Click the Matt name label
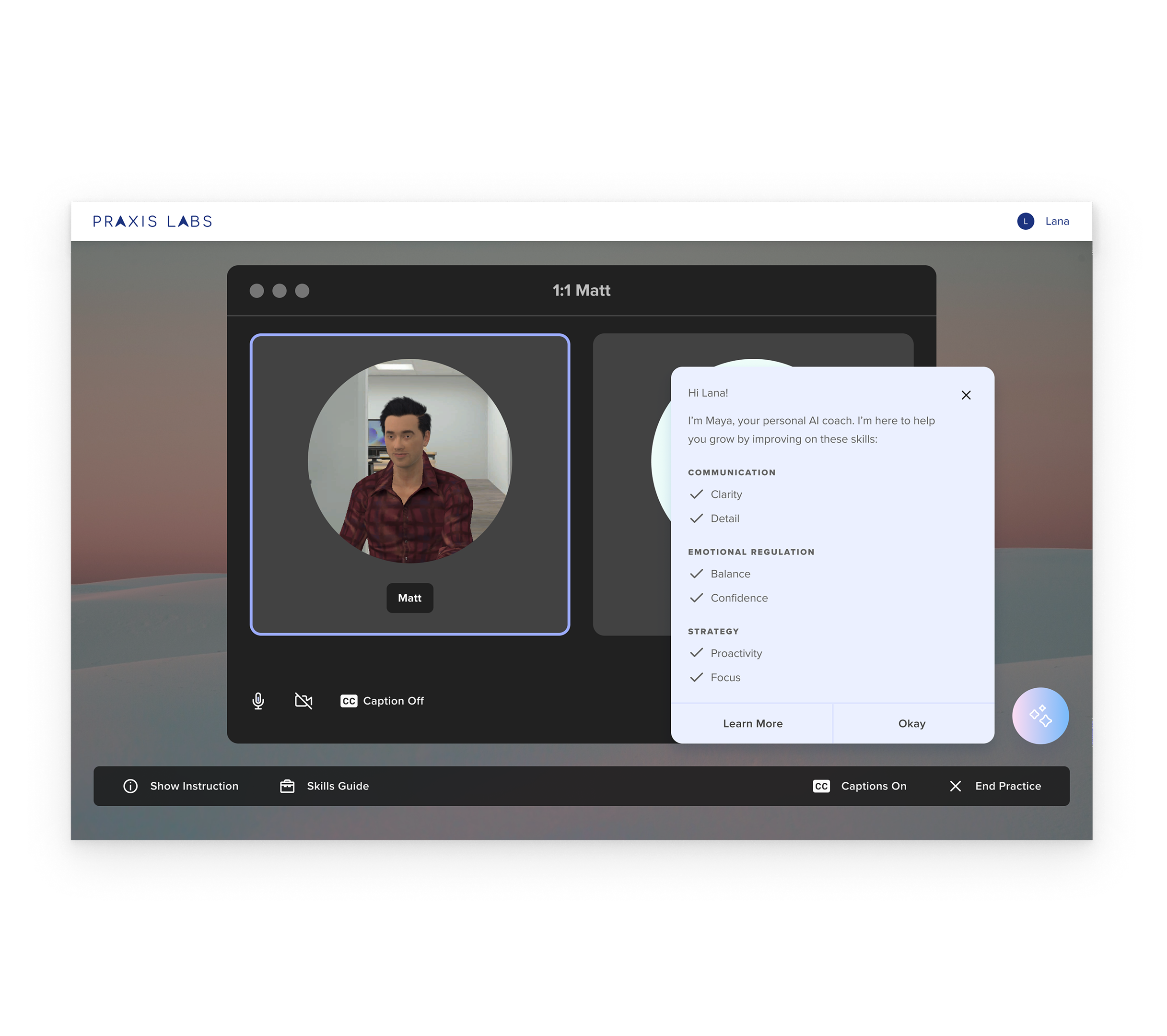Viewport: 1167px width, 1036px height. click(x=409, y=598)
